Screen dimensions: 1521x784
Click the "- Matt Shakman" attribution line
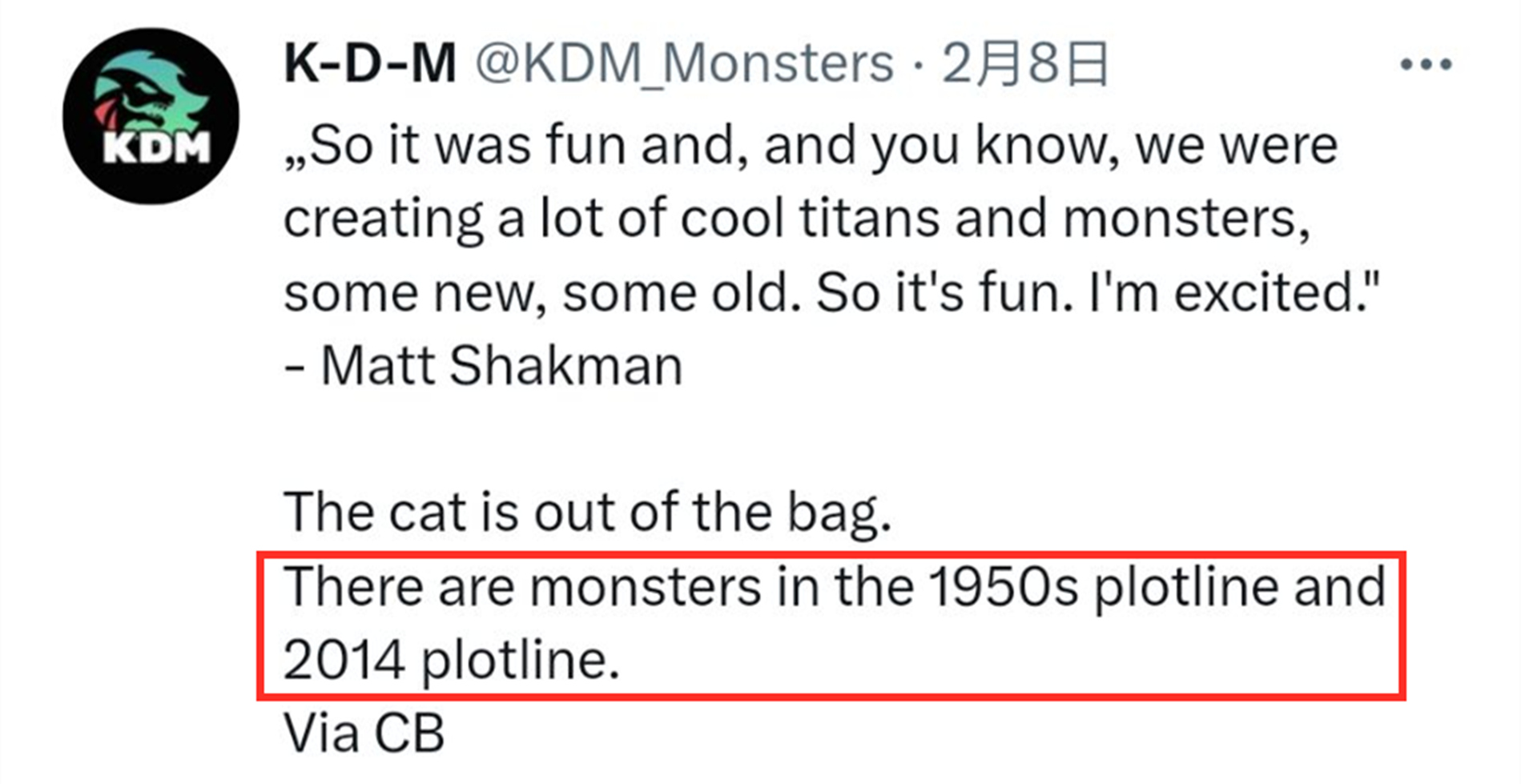click(483, 366)
